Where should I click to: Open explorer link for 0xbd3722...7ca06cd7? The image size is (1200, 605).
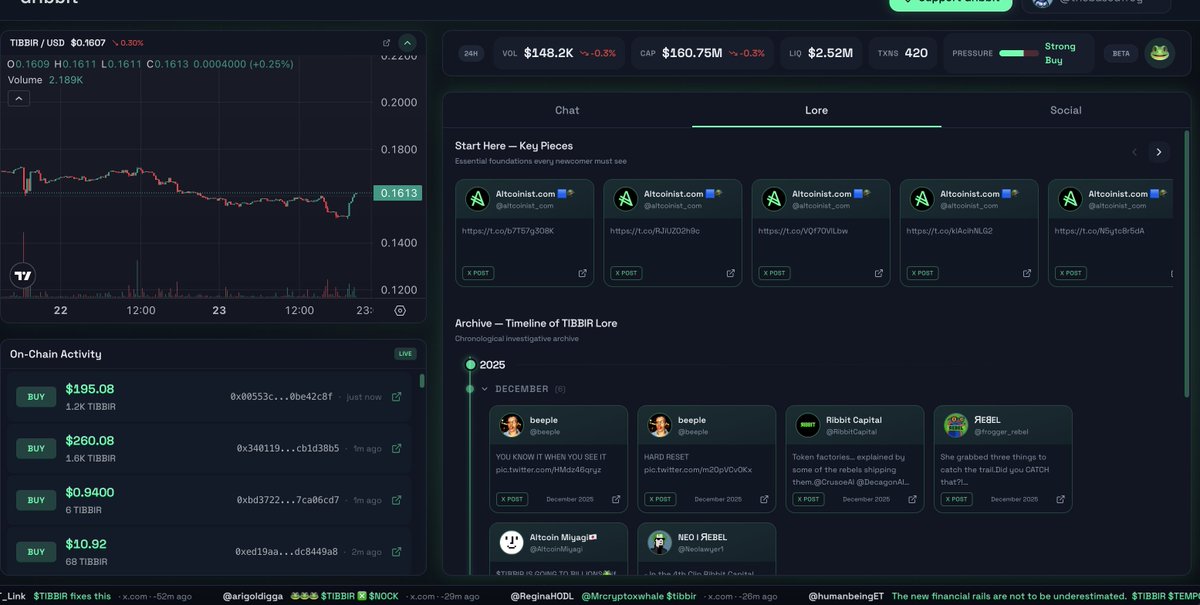[397, 500]
